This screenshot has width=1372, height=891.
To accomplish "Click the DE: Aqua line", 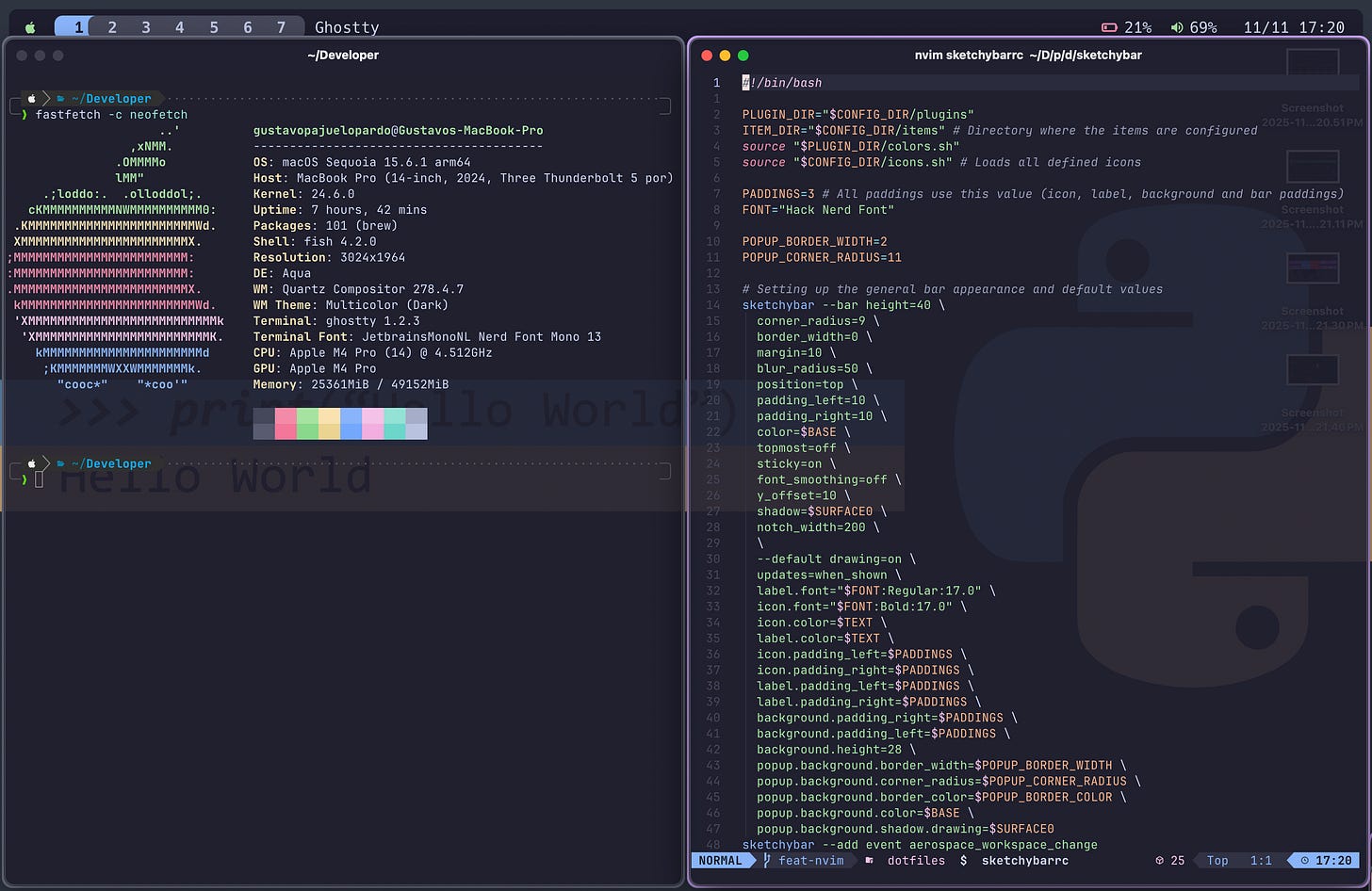I will [282, 273].
